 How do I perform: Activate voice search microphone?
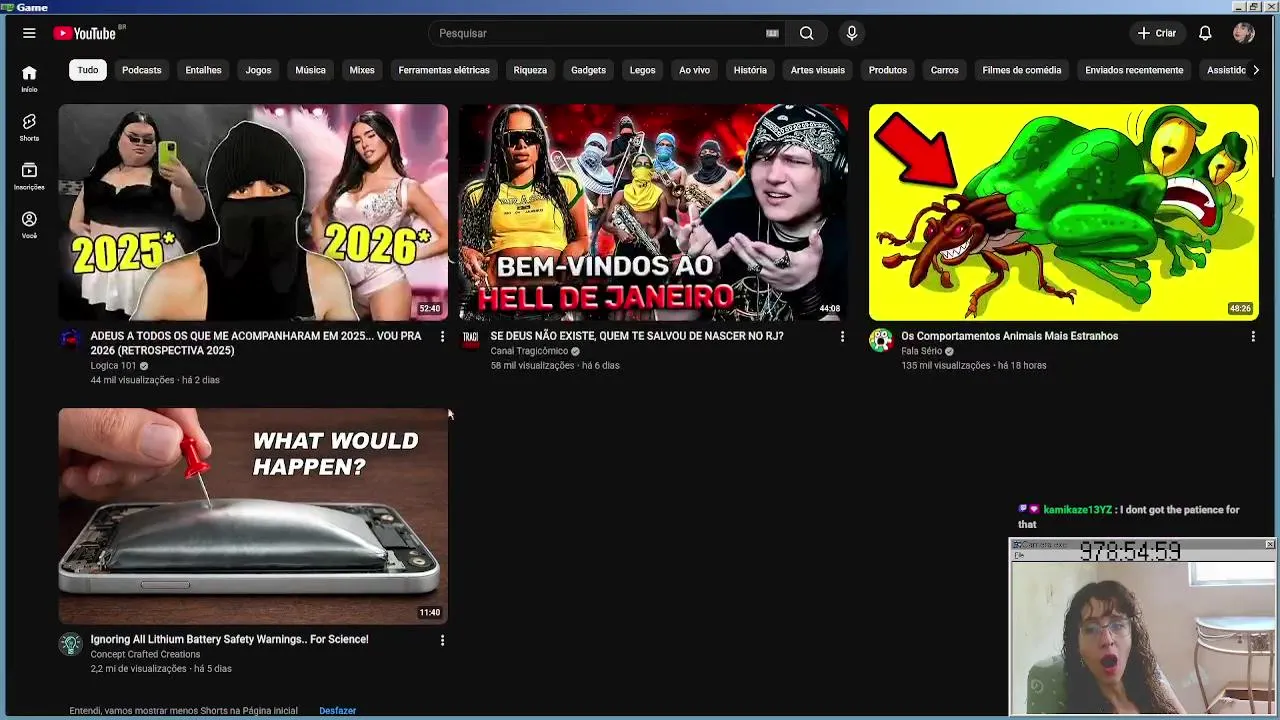click(x=852, y=33)
